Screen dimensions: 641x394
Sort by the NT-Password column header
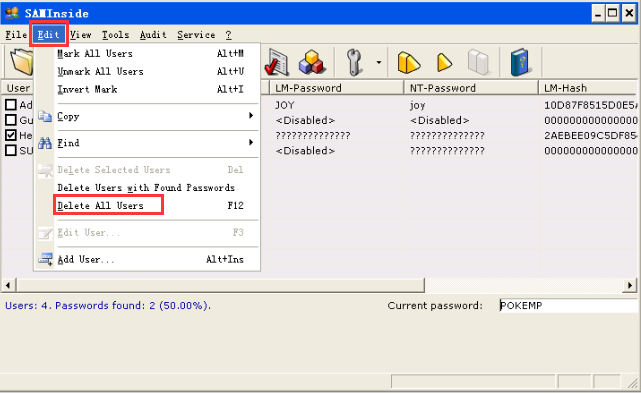pyautogui.click(x=471, y=88)
